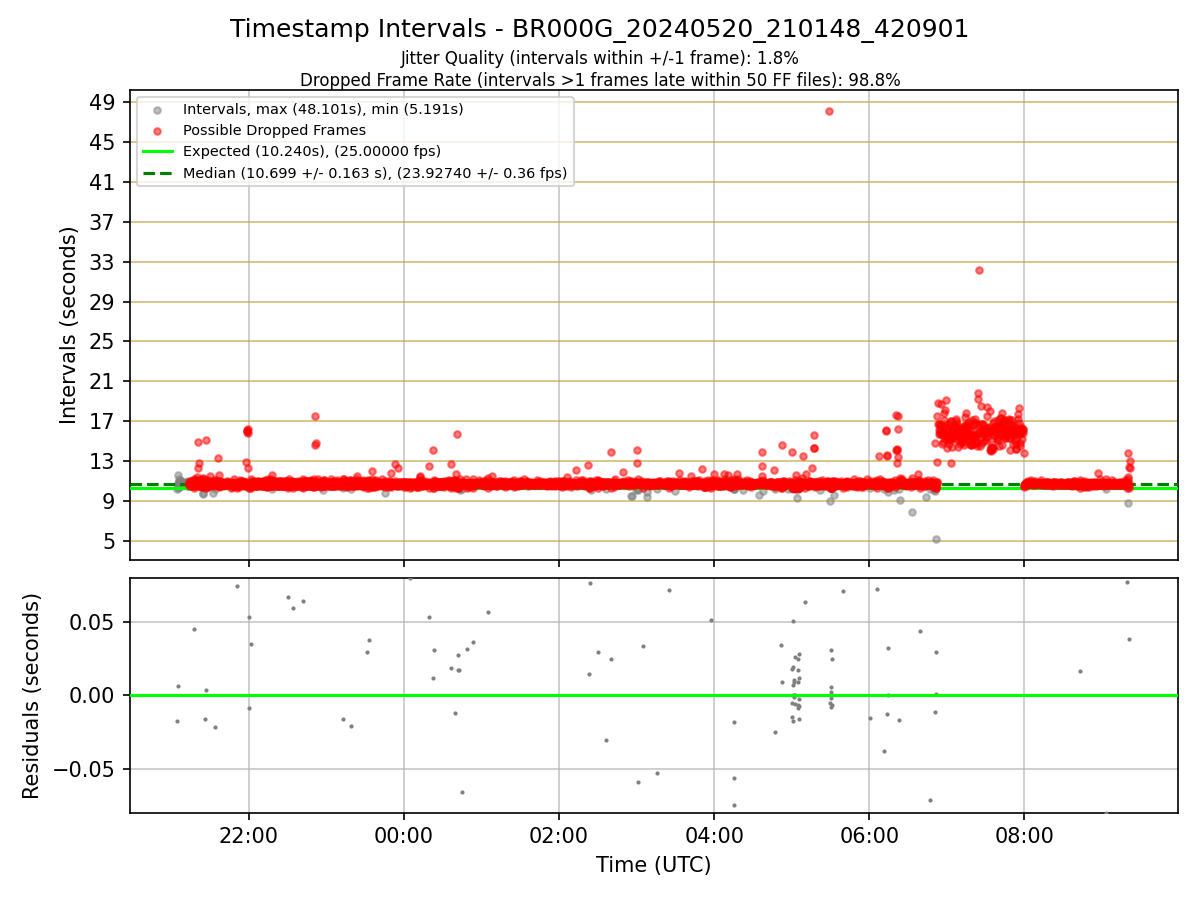This screenshot has width=1200, height=900.
Task: Click the 41 y-axis tick label
Action: [x=104, y=182]
